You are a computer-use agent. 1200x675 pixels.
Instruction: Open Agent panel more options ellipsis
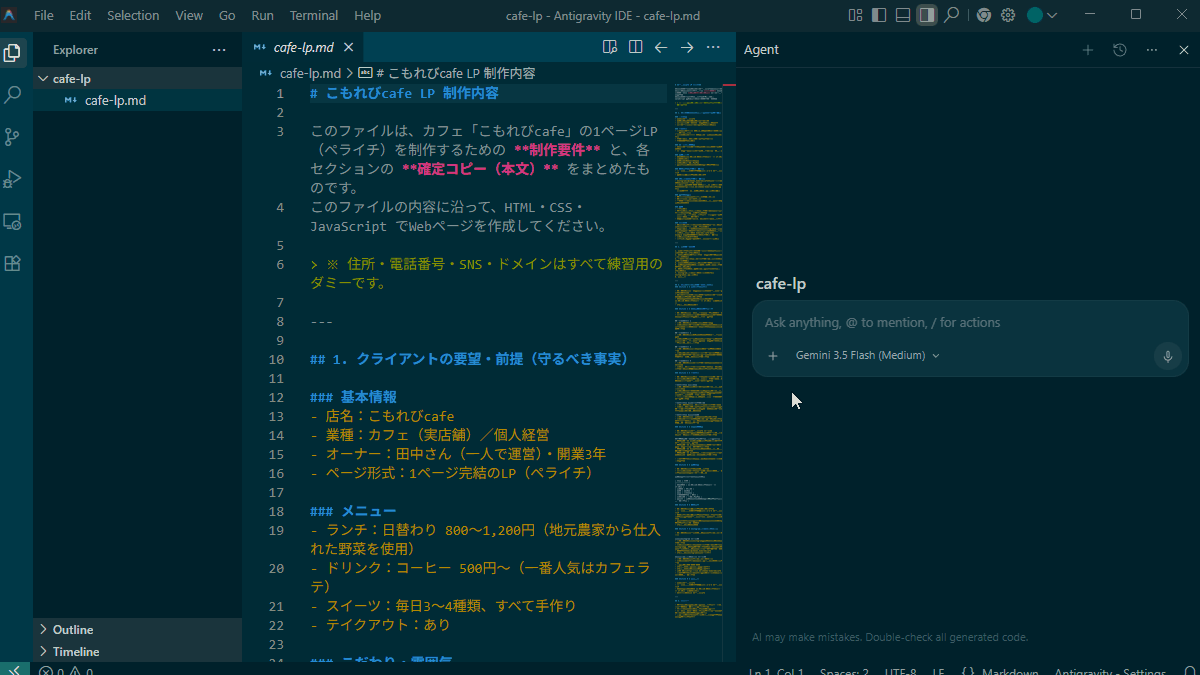point(1152,50)
